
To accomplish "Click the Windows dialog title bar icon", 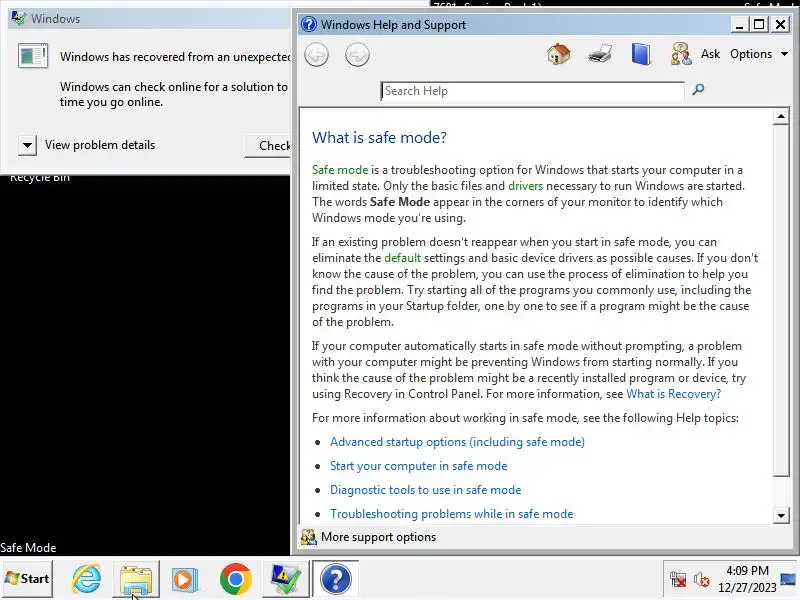I will coord(18,18).
